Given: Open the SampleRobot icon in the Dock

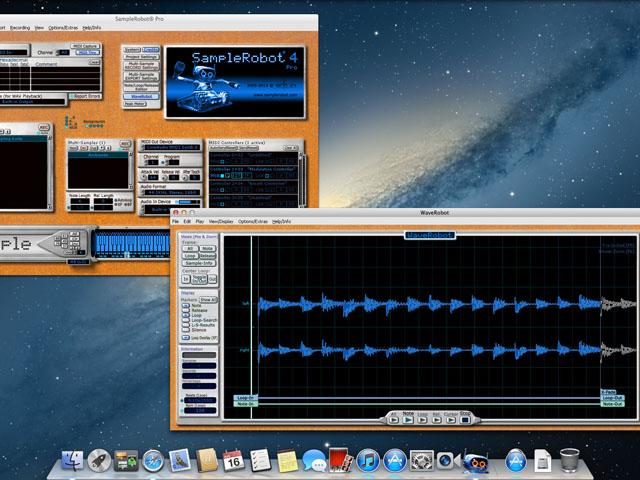Looking at the screenshot, I should click(x=475, y=461).
